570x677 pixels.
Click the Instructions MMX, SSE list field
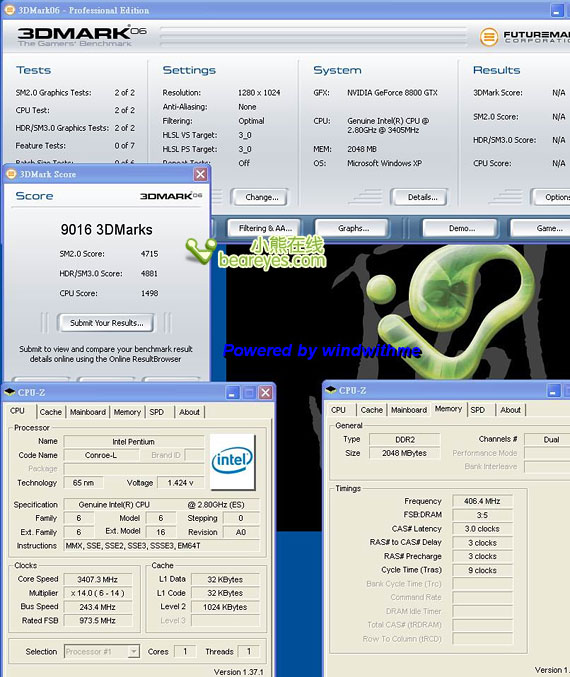pyautogui.click(x=162, y=545)
